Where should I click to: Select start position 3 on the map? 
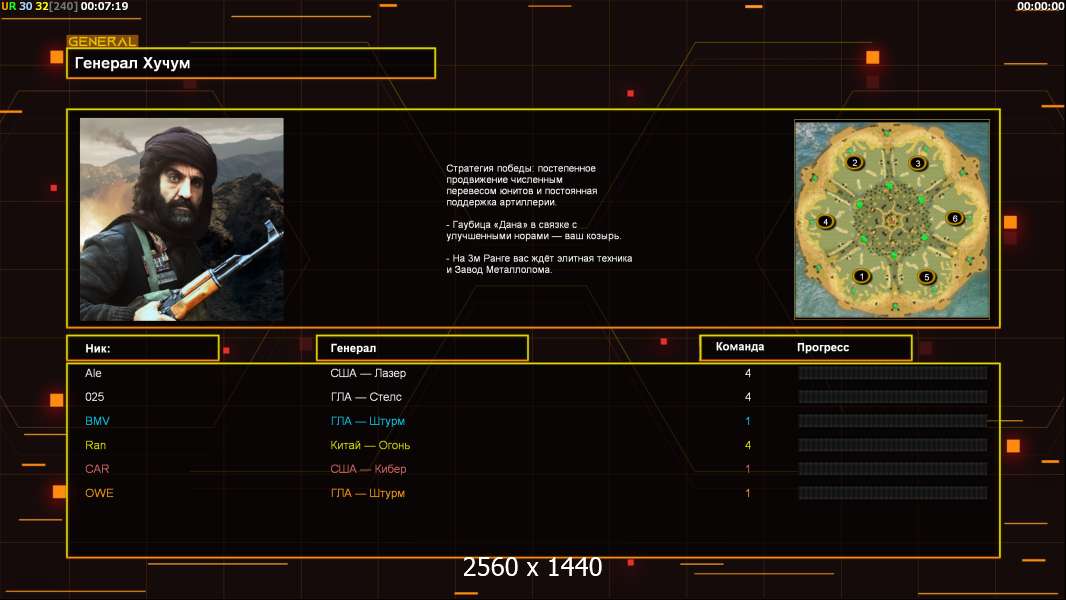[x=918, y=163]
